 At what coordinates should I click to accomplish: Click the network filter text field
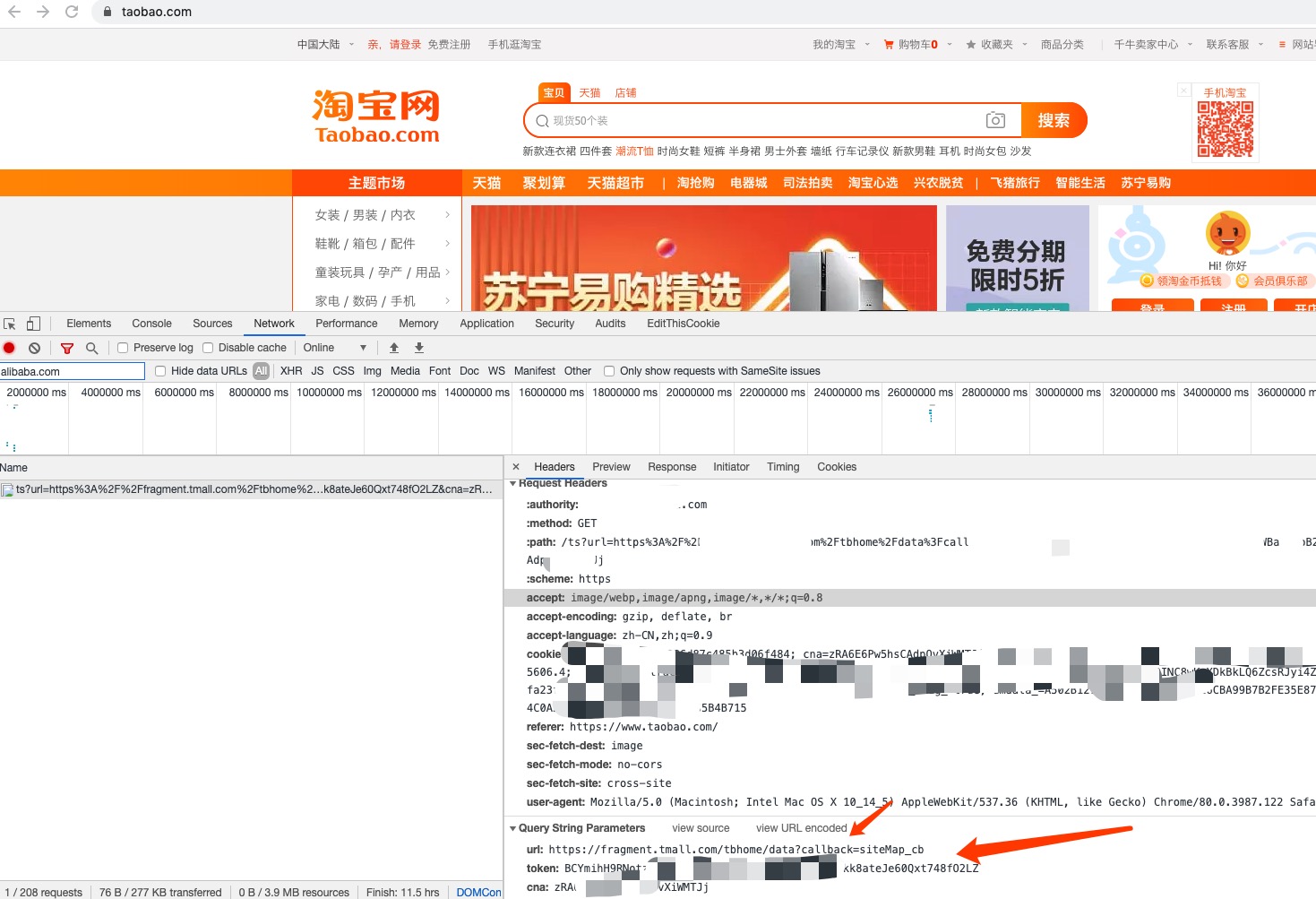coord(72,371)
